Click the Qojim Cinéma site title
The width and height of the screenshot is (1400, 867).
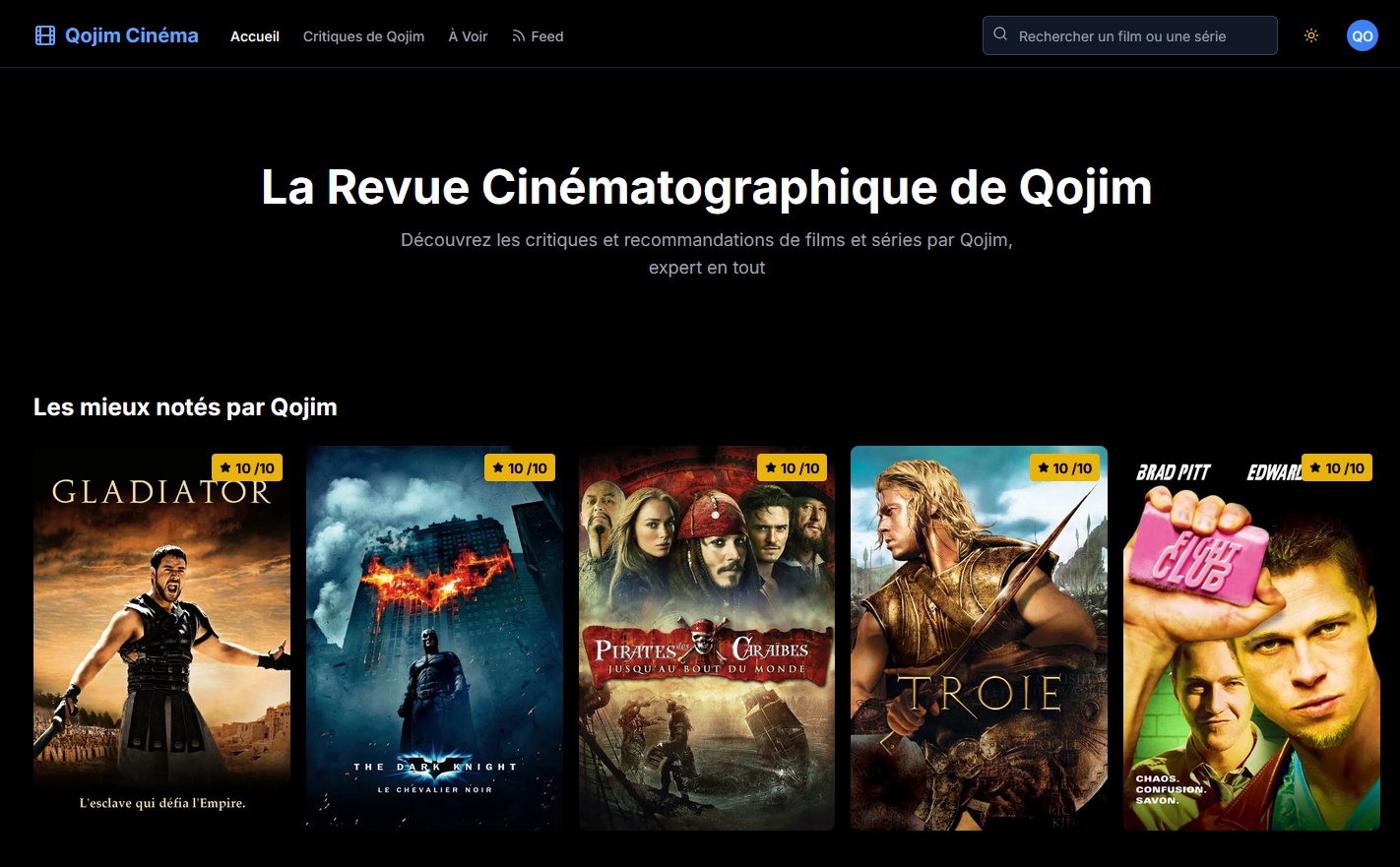click(x=132, y=35)
